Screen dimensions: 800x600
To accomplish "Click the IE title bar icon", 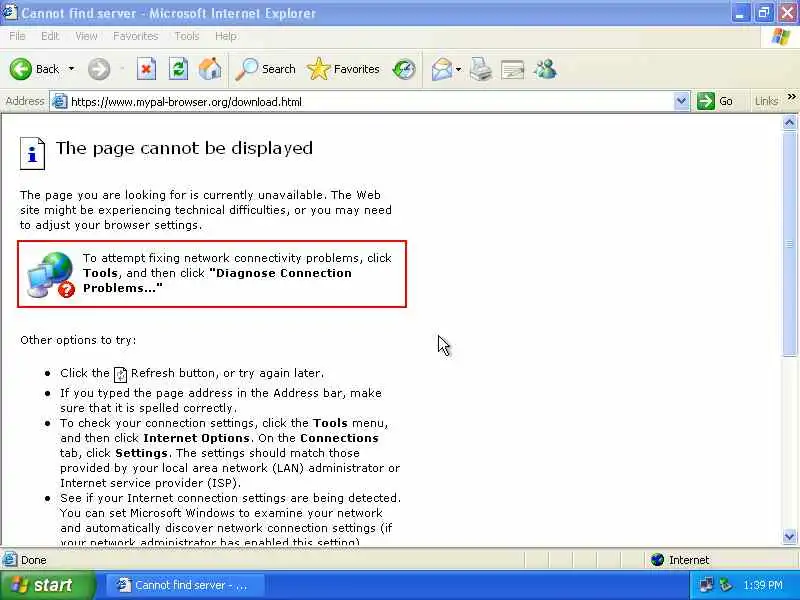I will pos(10,12).
